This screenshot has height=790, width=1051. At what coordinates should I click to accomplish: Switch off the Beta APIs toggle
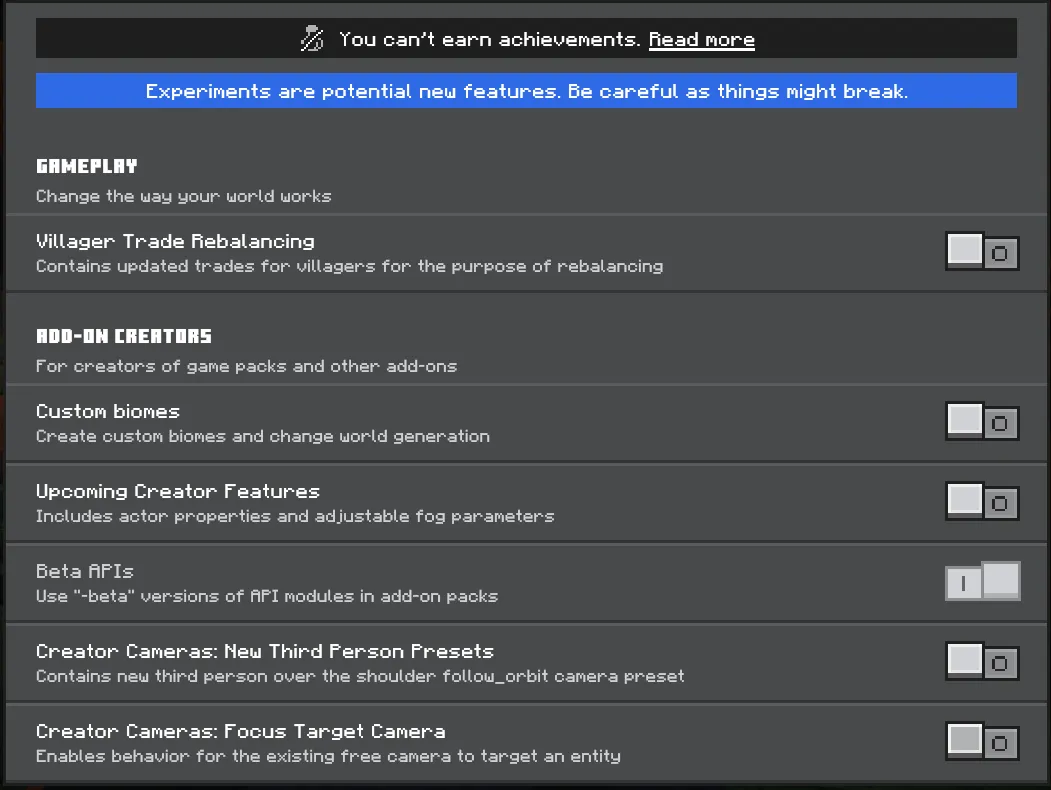(982, 581)
